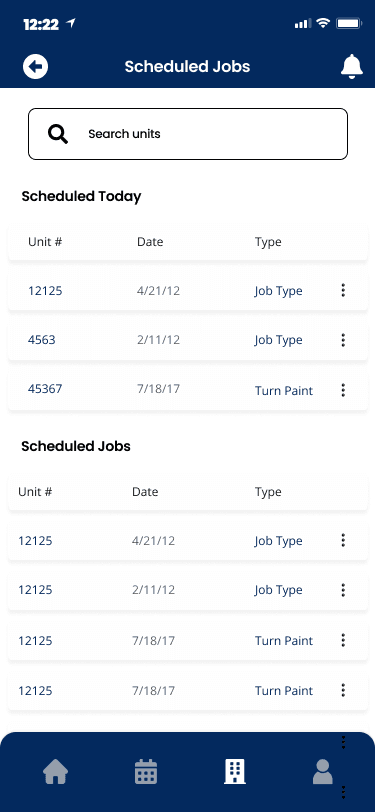Click the Date column header under Scheduled Today
The height and width of the screenshot is (812, 375).
(150, 242)
